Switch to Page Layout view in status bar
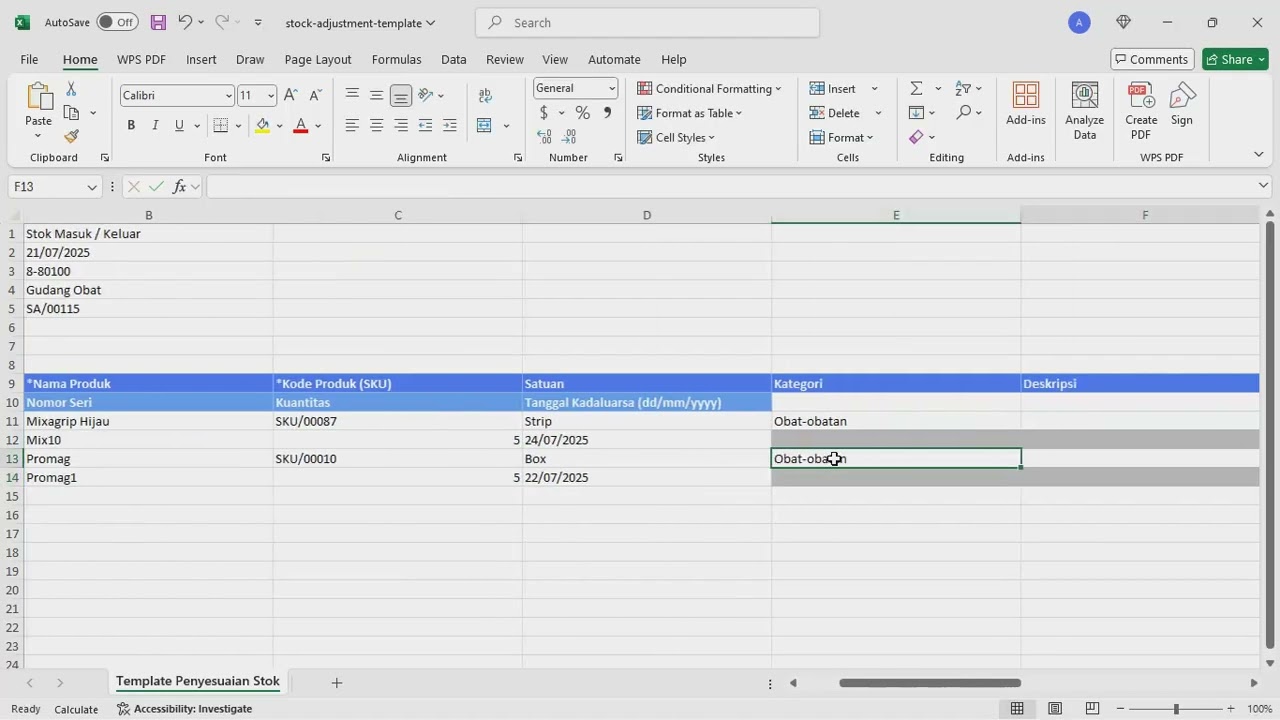This screenshot has height=720, width=1280. pyautogui.click(x=1055, y=709)
